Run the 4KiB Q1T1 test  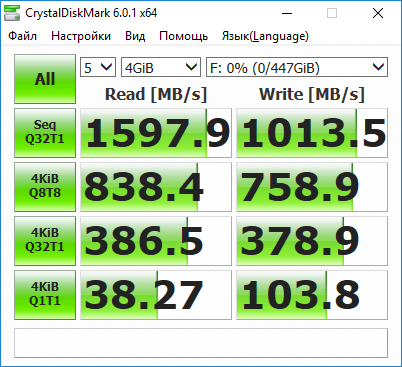click(45, 295)
